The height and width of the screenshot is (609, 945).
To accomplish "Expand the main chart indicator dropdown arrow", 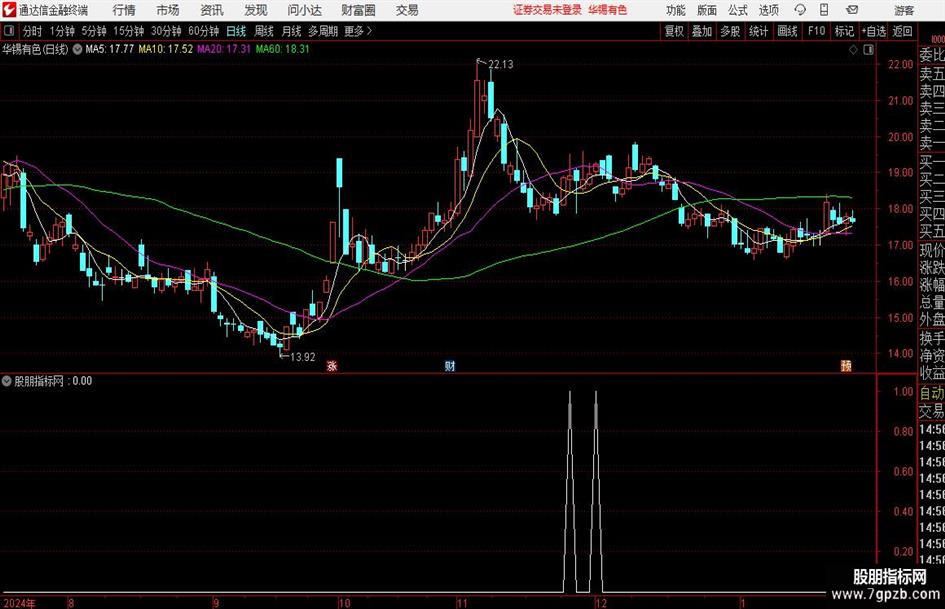I will pos(77,49).
